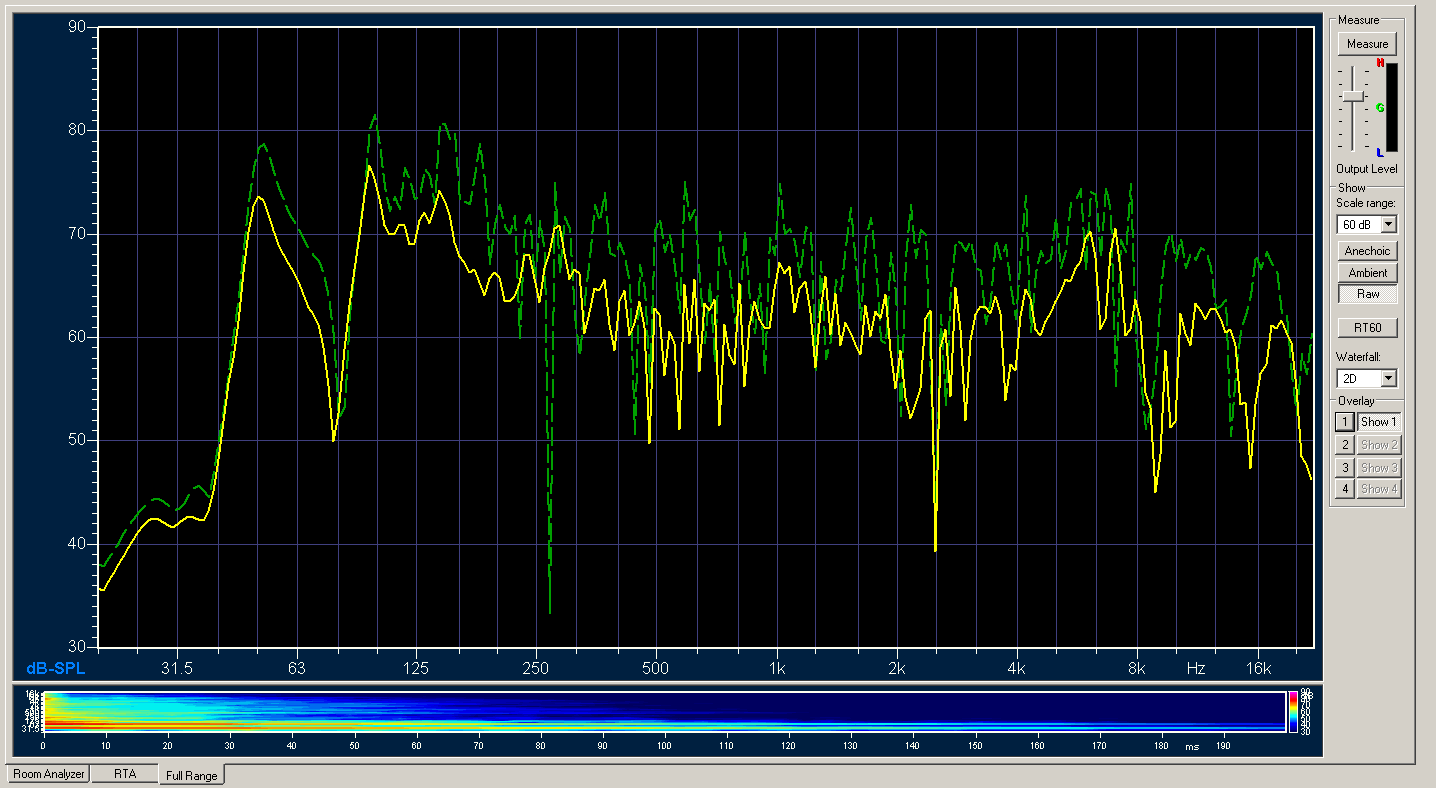Image resolution: width=1436 pixels, height=788 pixels.
Task: Click the waterfall color scale legend
Action: point(1293,712)
